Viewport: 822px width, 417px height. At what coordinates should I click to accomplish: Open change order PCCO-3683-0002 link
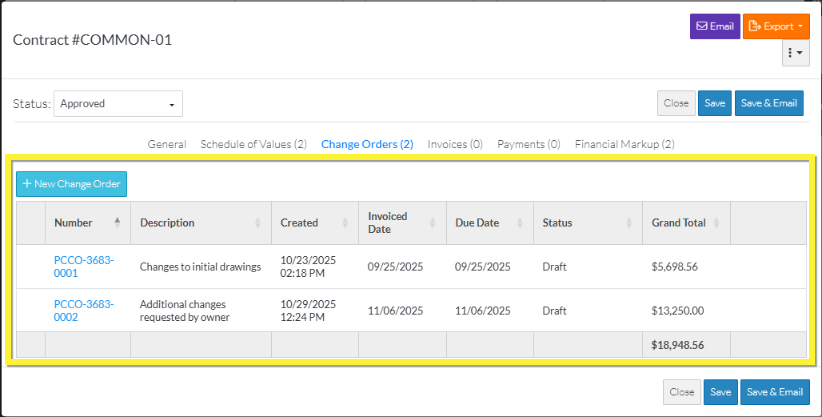(84, 310)
